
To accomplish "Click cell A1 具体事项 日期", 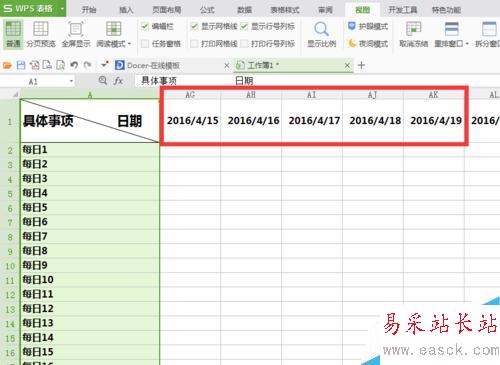I will click(90, 121).
